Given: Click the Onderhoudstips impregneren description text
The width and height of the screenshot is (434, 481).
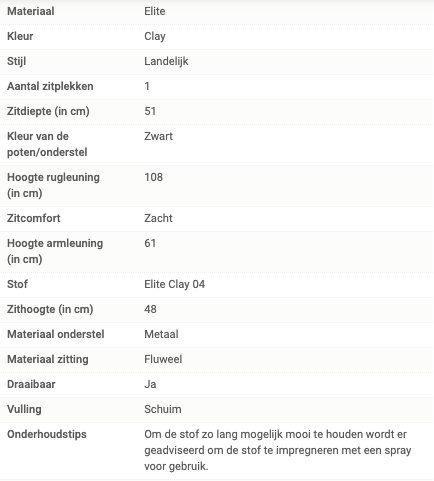Looking at the screenshot, I should [278, 450].
